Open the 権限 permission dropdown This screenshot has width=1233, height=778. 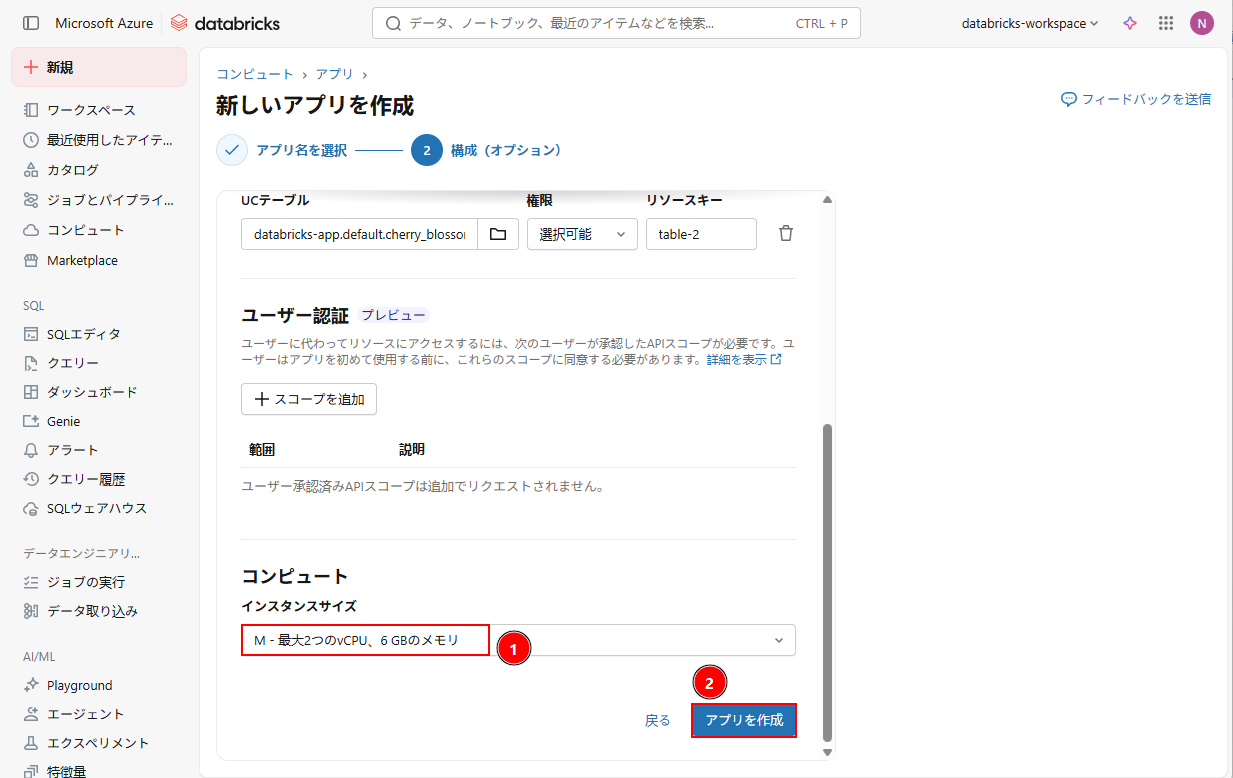point(582,234)
